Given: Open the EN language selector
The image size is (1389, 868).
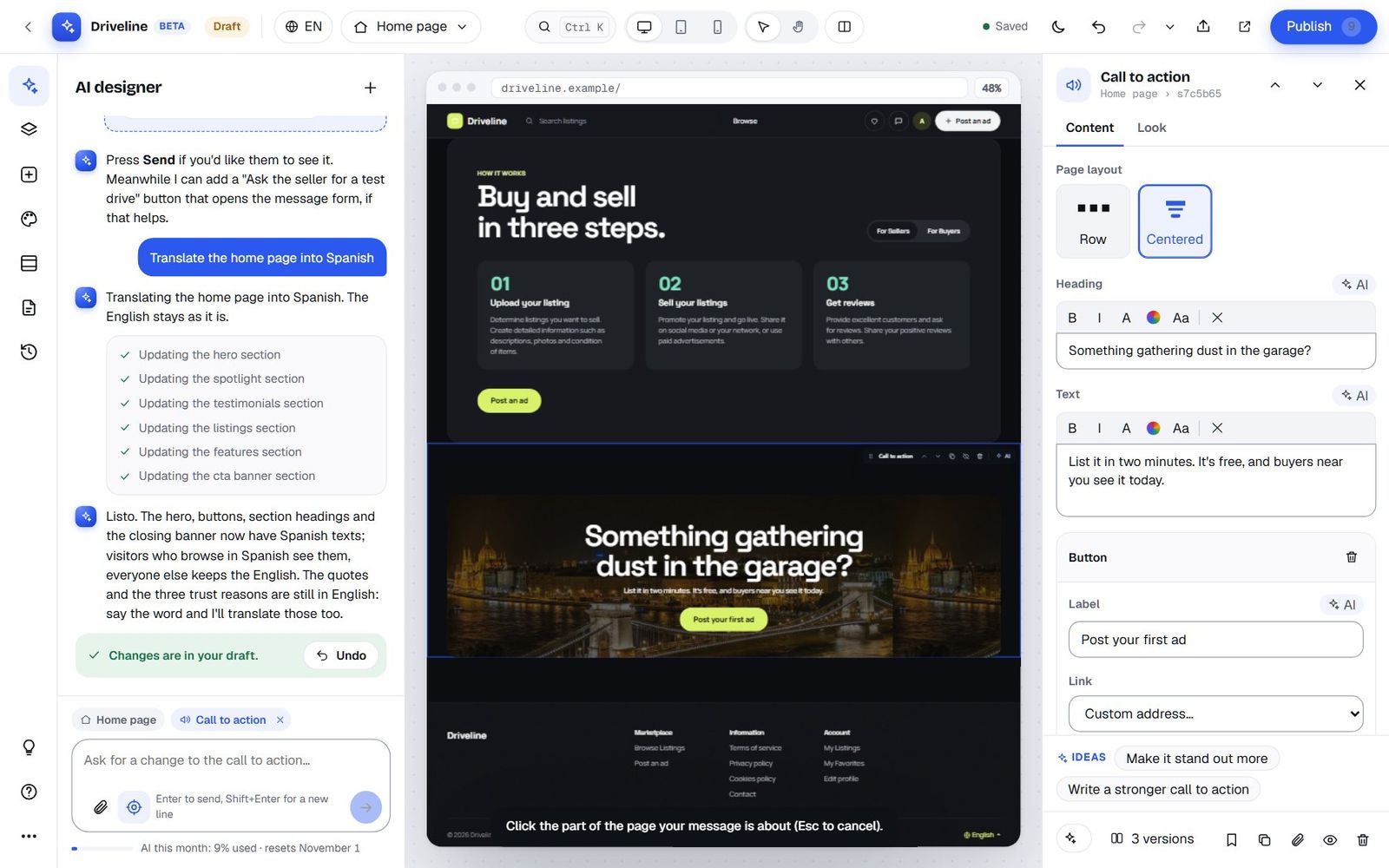Looking at the screenshot, I should tap(304, 27).
